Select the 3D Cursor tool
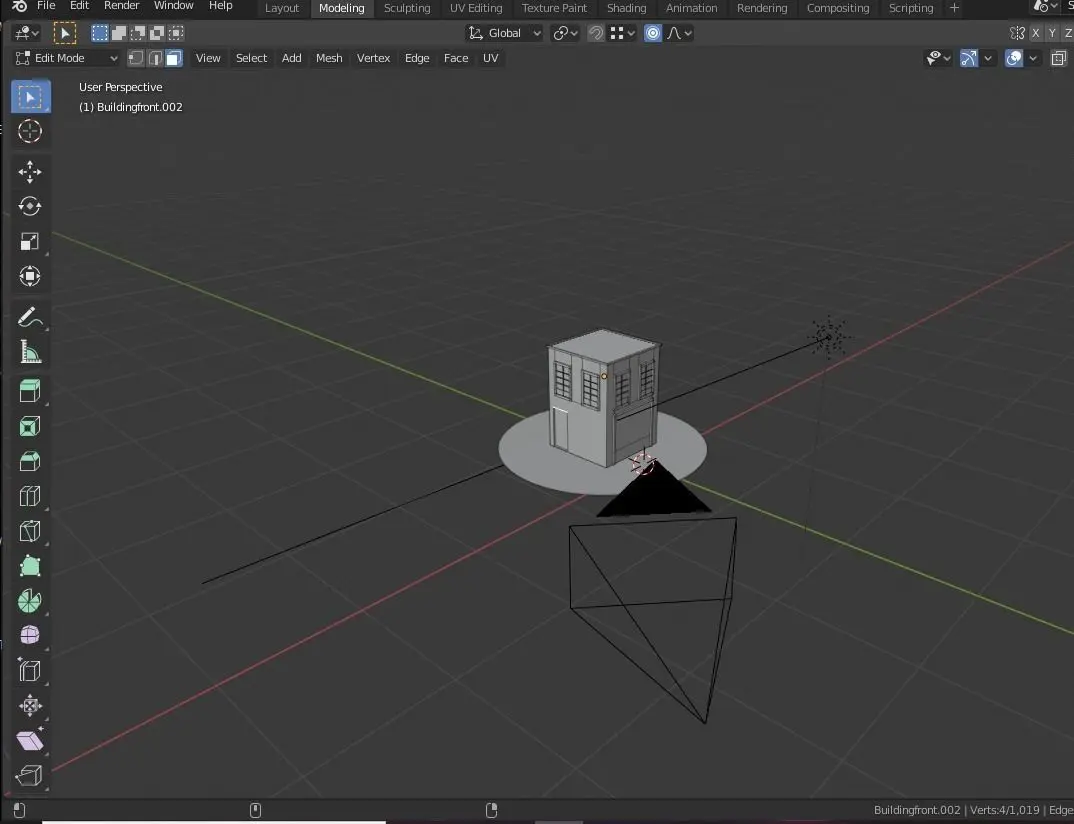 coord(30,131)
